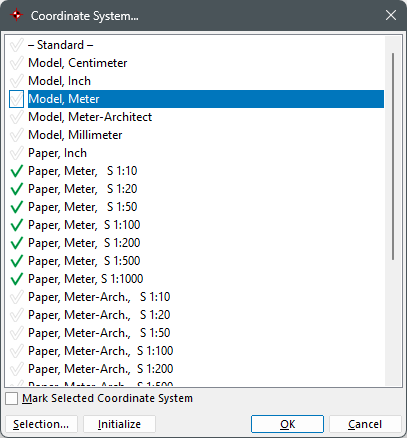Click the checkmark icon next to Paper, Meter S 1:1000
The height and width of the screenshot is (438, 407).
click(16, 279)
